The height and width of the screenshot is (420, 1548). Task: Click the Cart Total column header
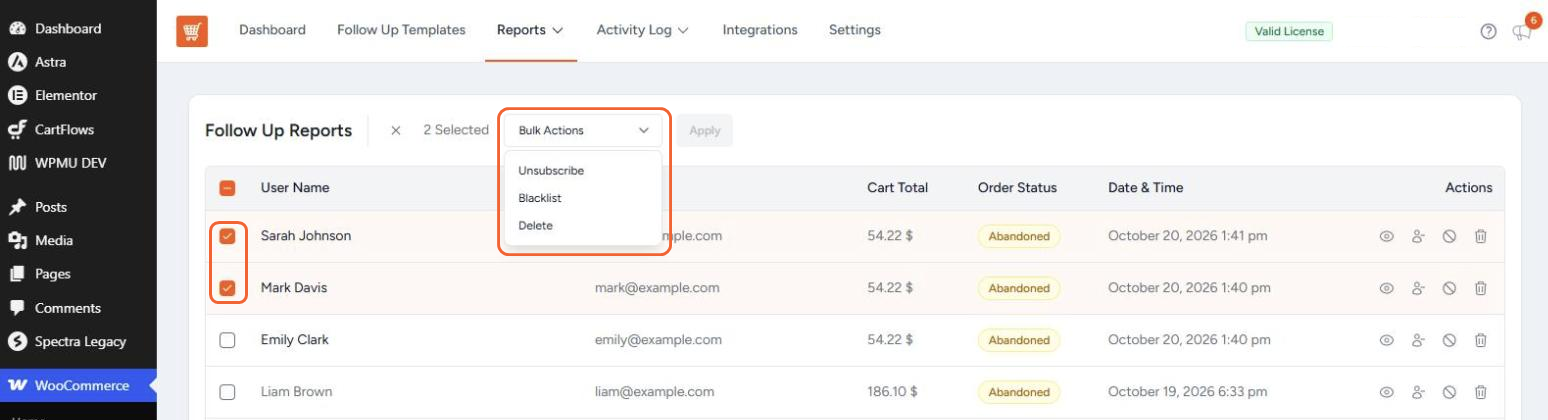(x=897, y=188)
